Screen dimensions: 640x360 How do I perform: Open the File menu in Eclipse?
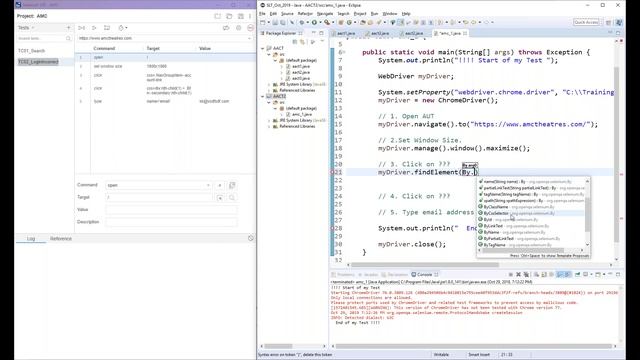(x=262, y=14)
